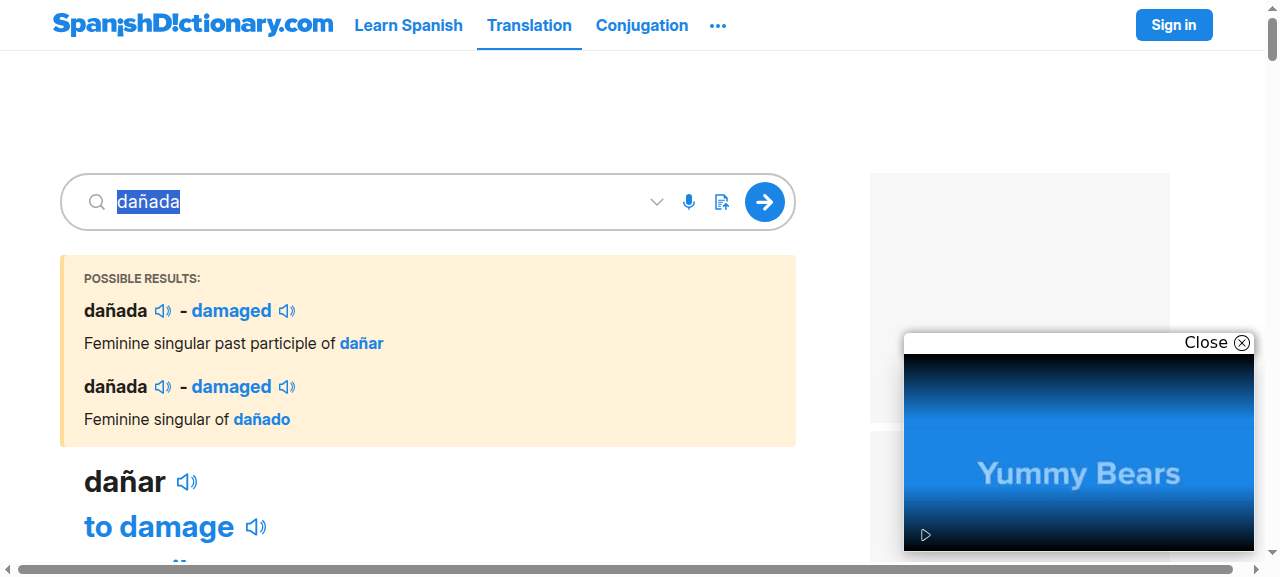Submit search with the blue arrow button

pyautogui.click(x=765, y=202)
